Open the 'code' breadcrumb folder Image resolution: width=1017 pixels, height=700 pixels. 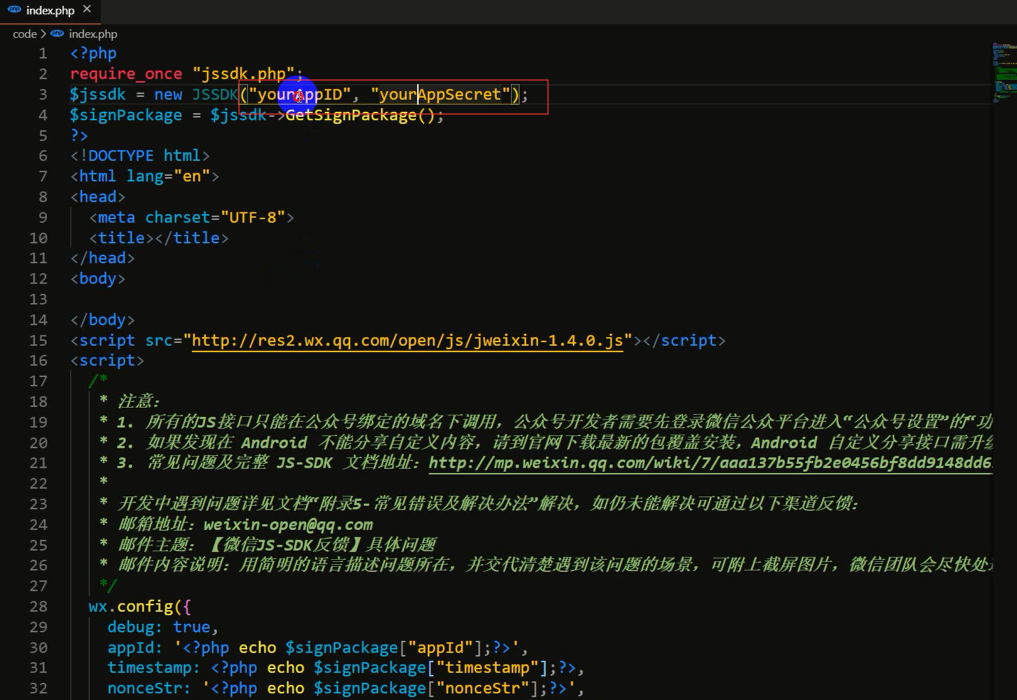(x=25, y=34)
